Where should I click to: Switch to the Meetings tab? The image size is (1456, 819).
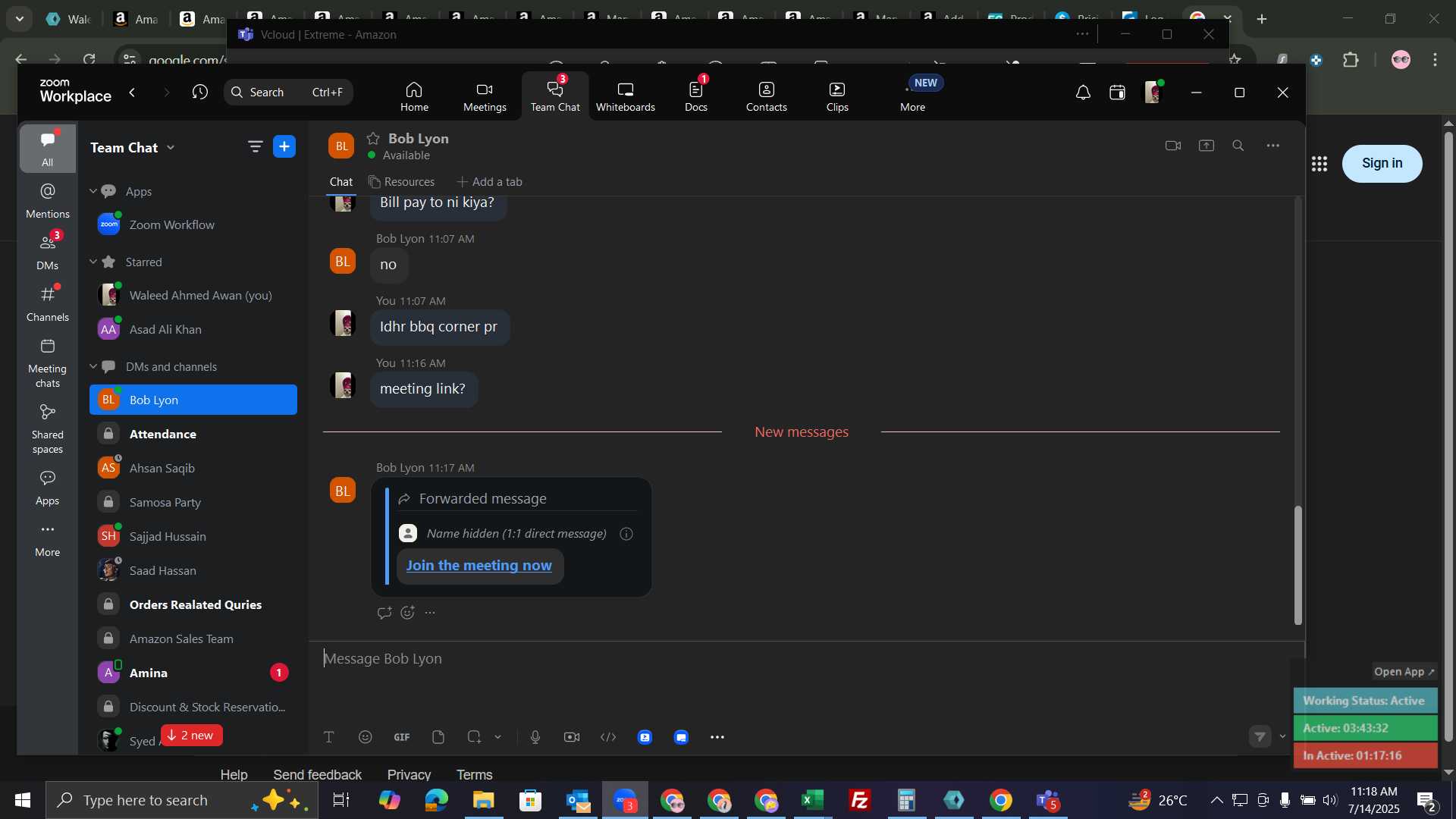click(485, 96)
